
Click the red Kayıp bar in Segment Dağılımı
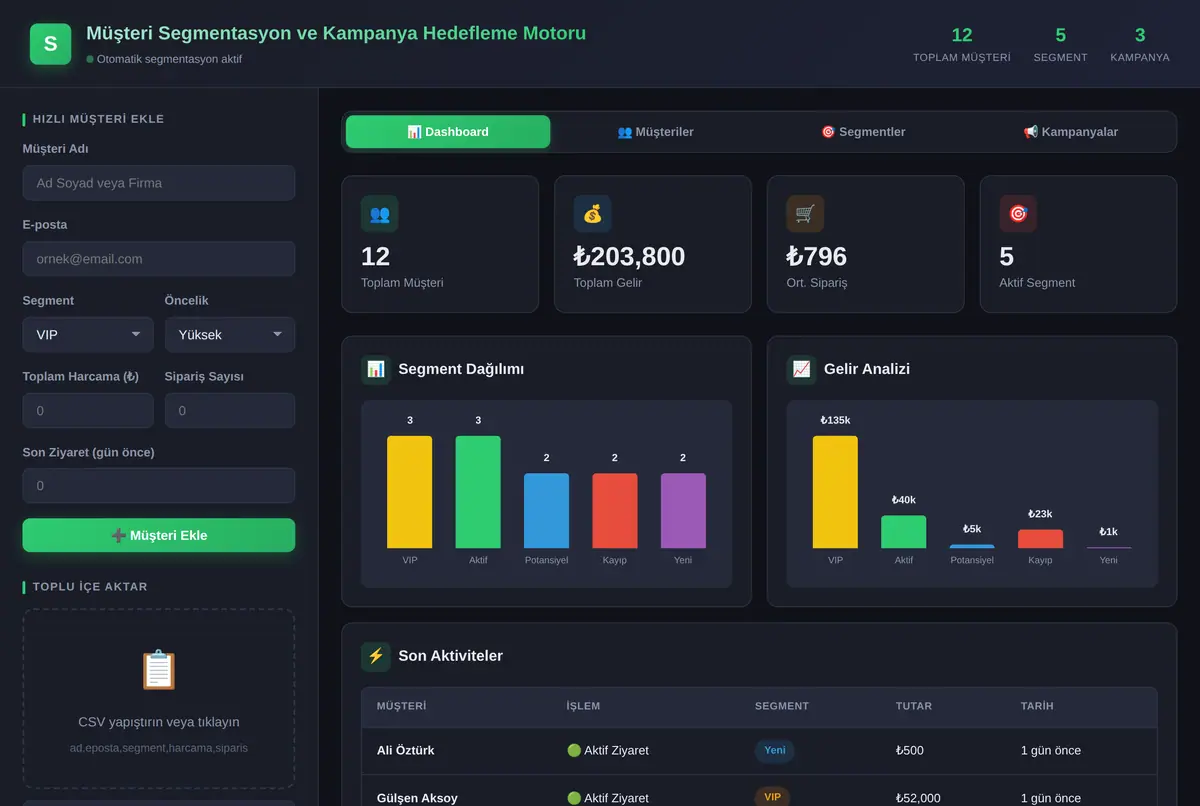click(x=615, y=511)
